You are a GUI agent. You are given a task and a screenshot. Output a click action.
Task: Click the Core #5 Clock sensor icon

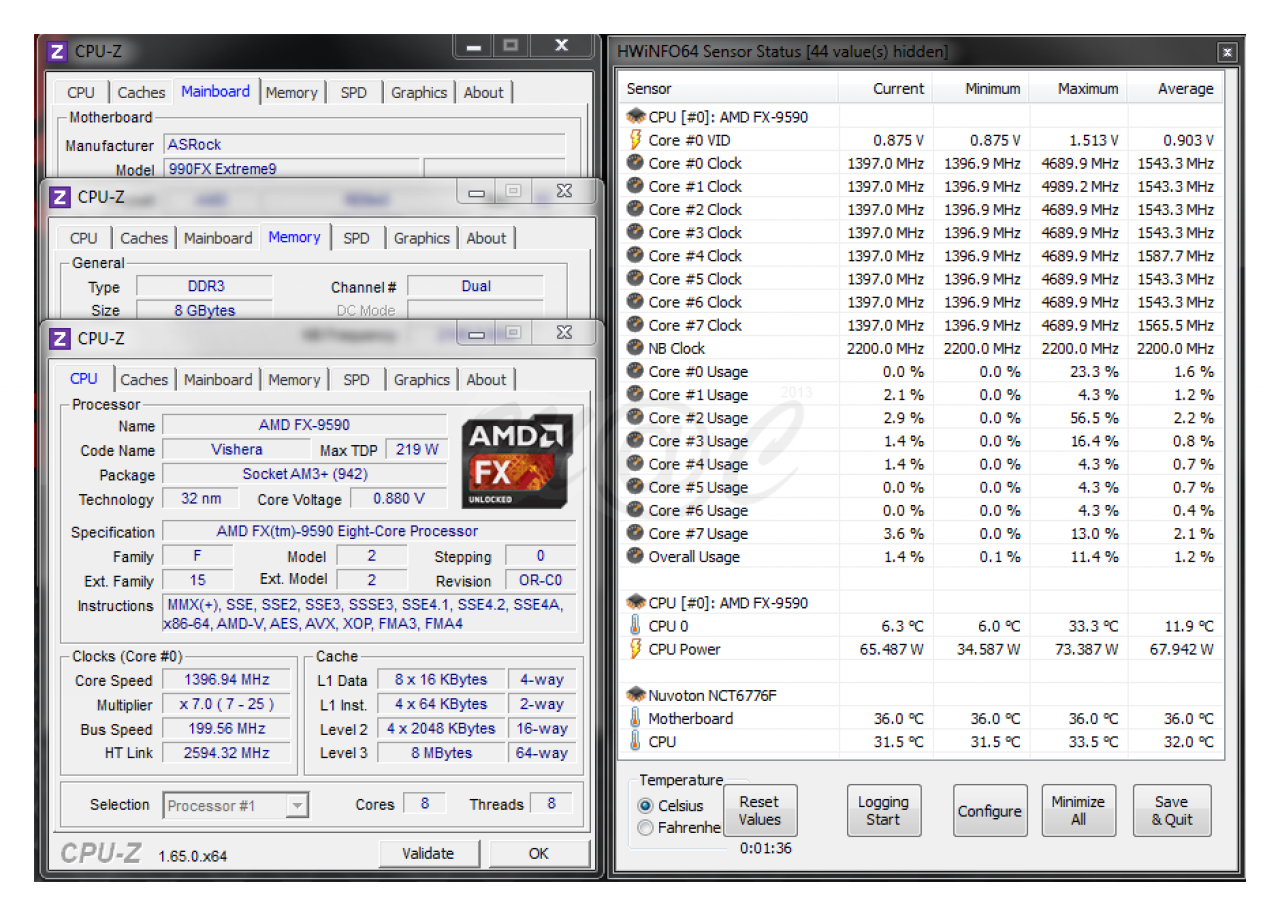[635, 279]
